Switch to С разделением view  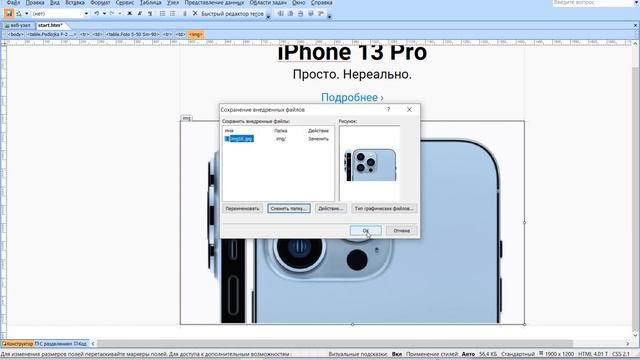[x=54, y=344]
